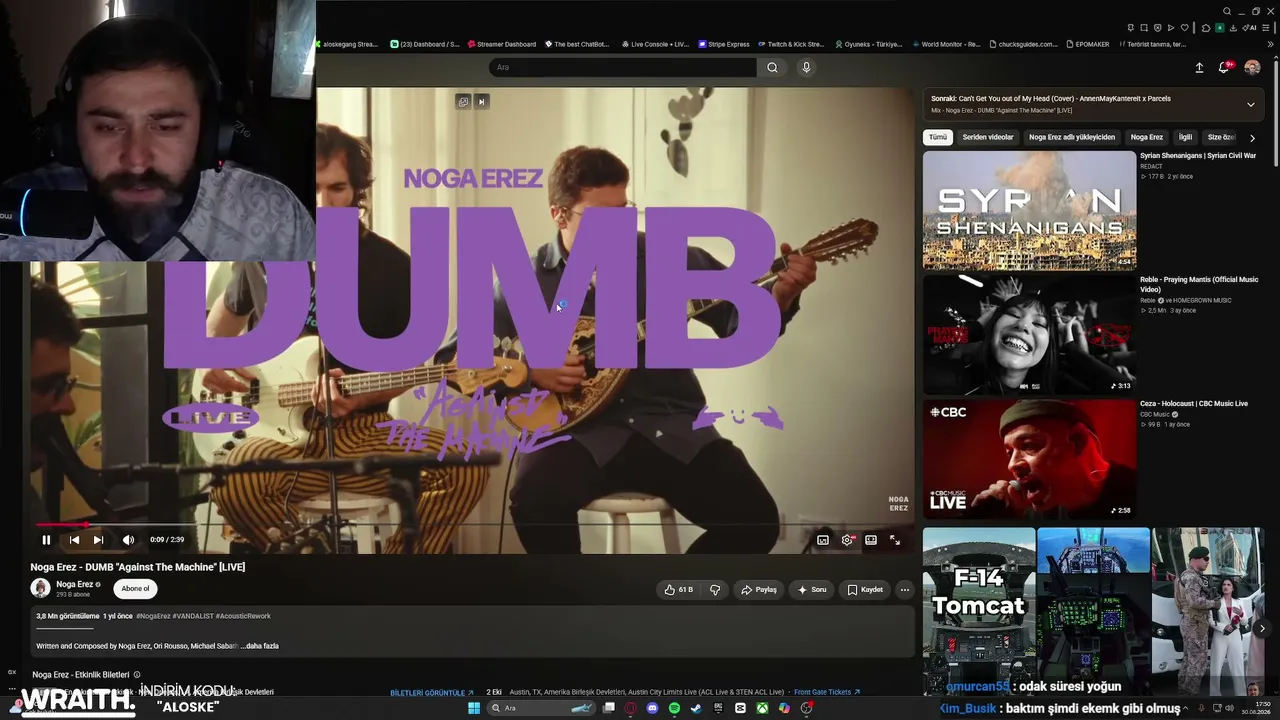Open the Twitch & Kick Stre... bookmark
The height and width of the screenshot is (720, 1280).
[790, 44]
